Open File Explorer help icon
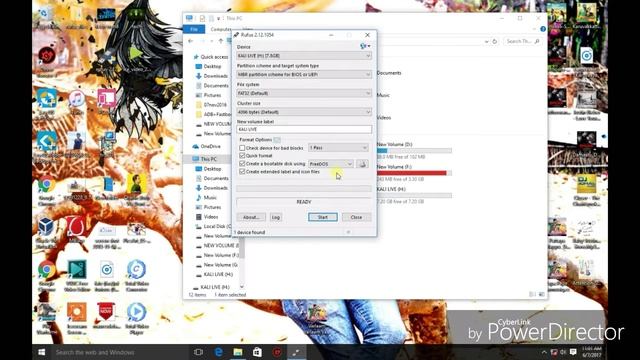 pos(543,29)
